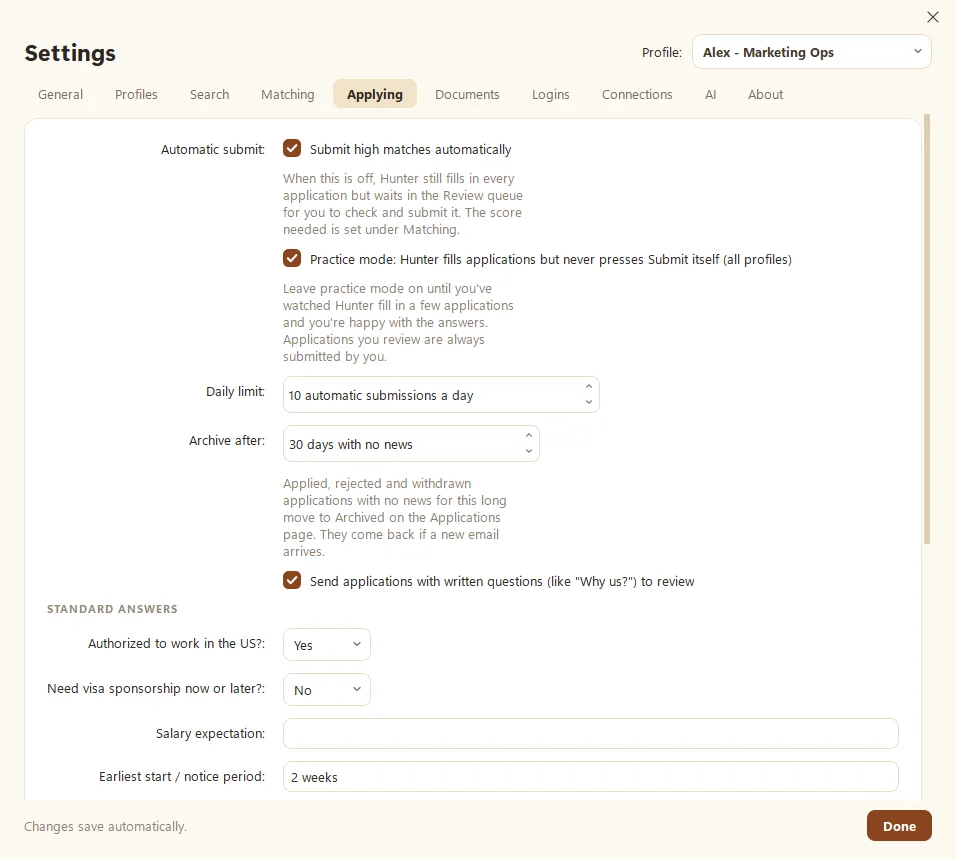956x859 pixels.
Task: Click the Settings heading text
Action: point(70,53)
